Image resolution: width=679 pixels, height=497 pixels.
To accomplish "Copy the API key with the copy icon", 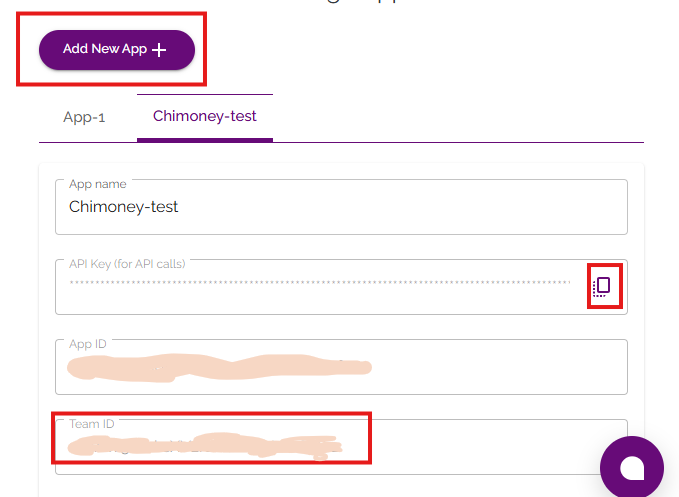I will 602,287.
